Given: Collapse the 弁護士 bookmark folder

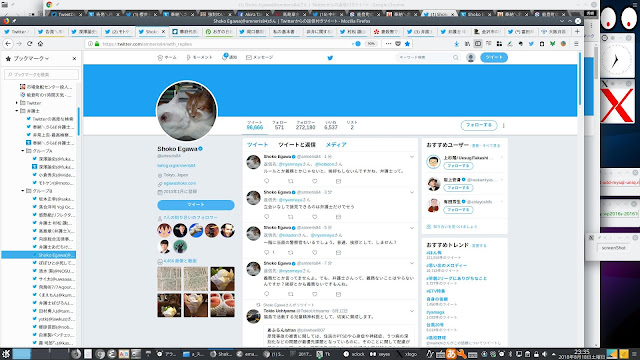Looking at the screenshot, I should click(x=17, y=111).
